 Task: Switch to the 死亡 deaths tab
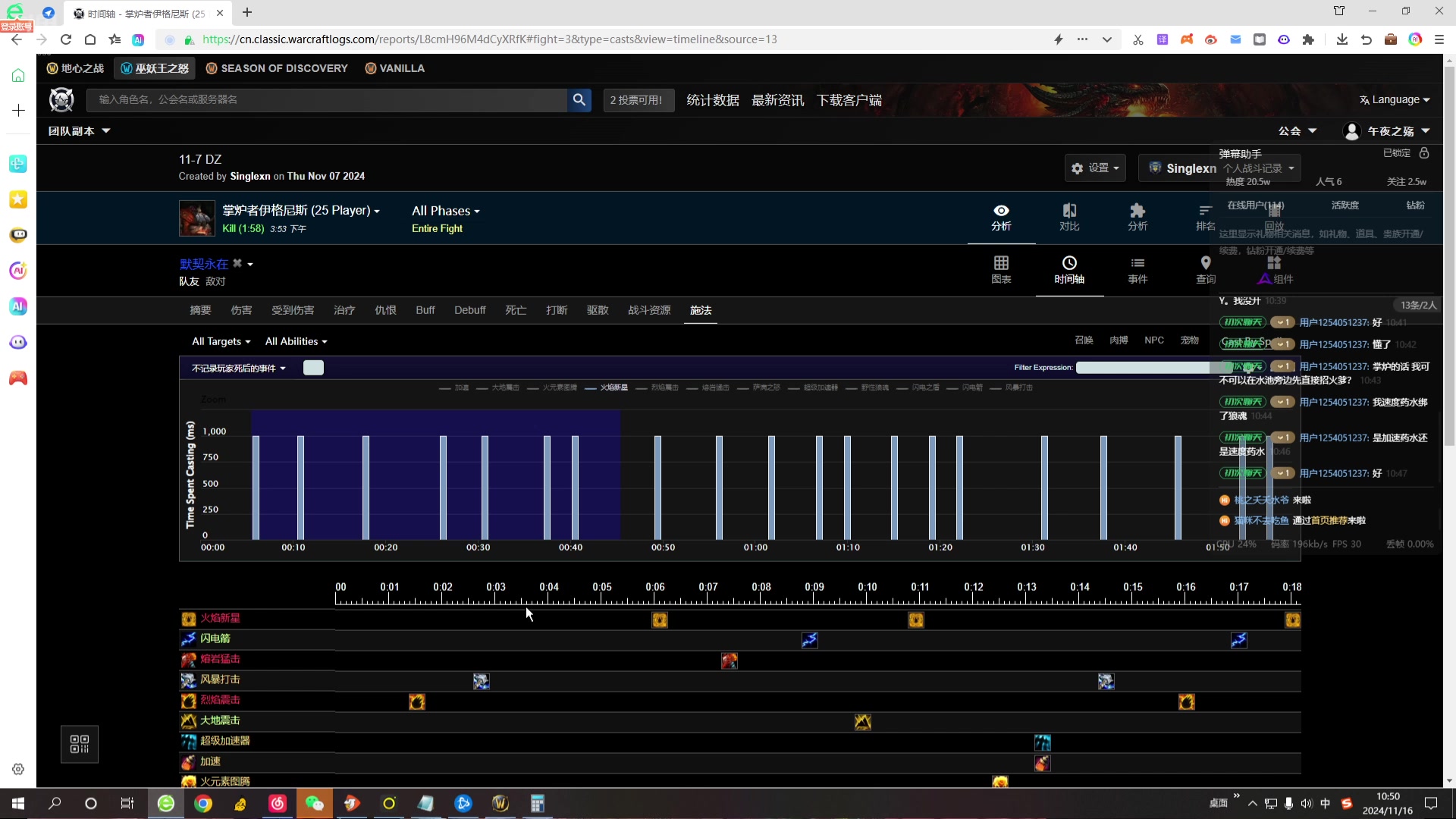point(516,310)
